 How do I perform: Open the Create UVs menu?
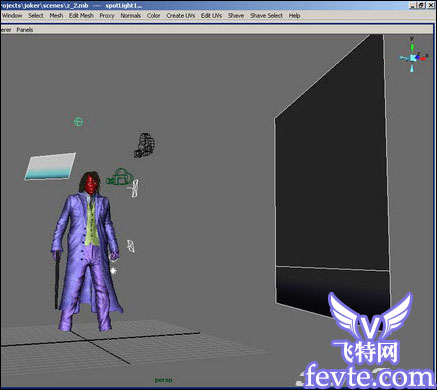point(181,16)
